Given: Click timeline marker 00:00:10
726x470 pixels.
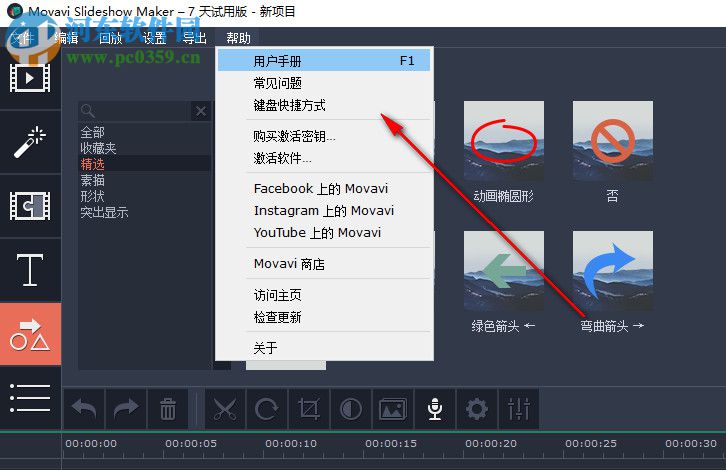Looking at the screenshot, I should (291, 444).
